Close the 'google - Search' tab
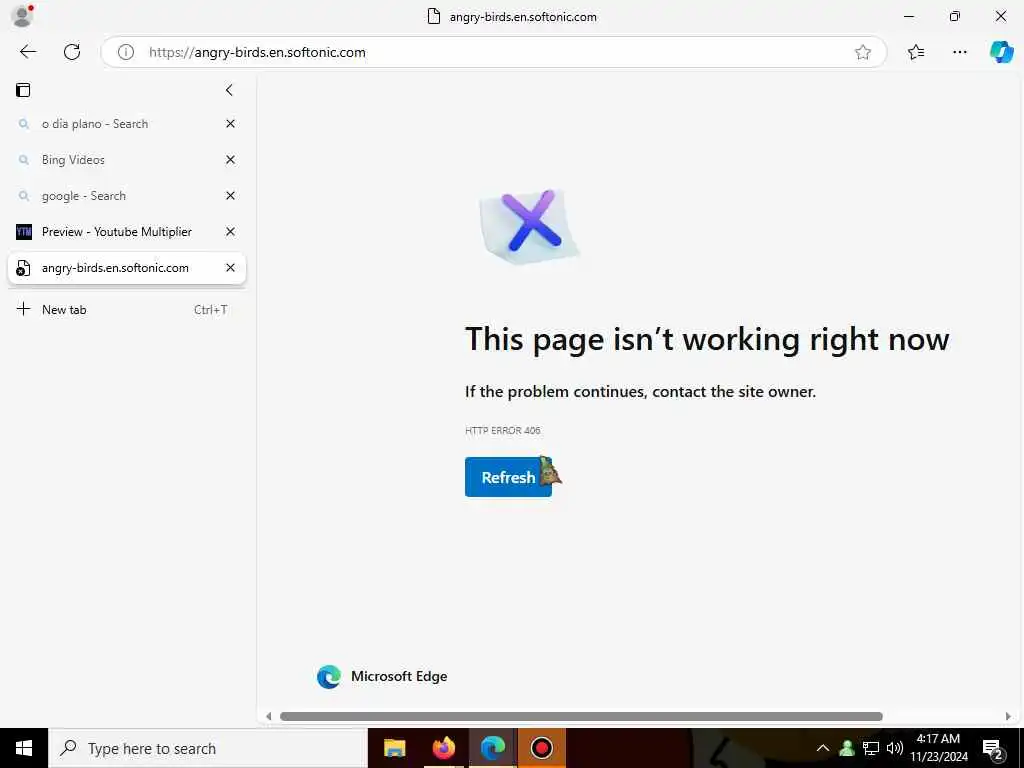The image size is (1024, 768). [x=231, y=196]
